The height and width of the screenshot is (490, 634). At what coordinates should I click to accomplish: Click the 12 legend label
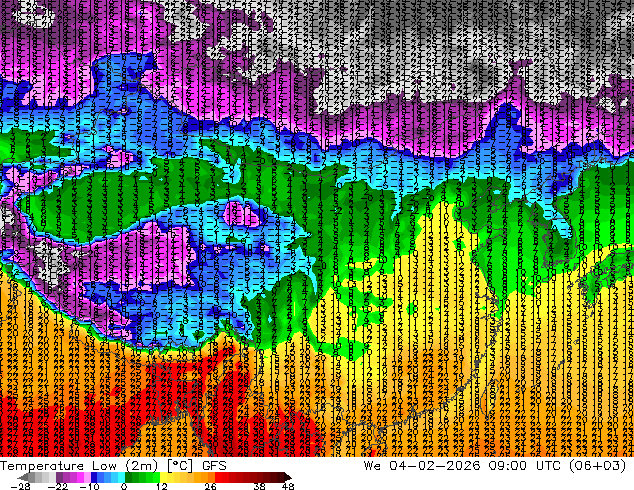(x=162, y=486)
